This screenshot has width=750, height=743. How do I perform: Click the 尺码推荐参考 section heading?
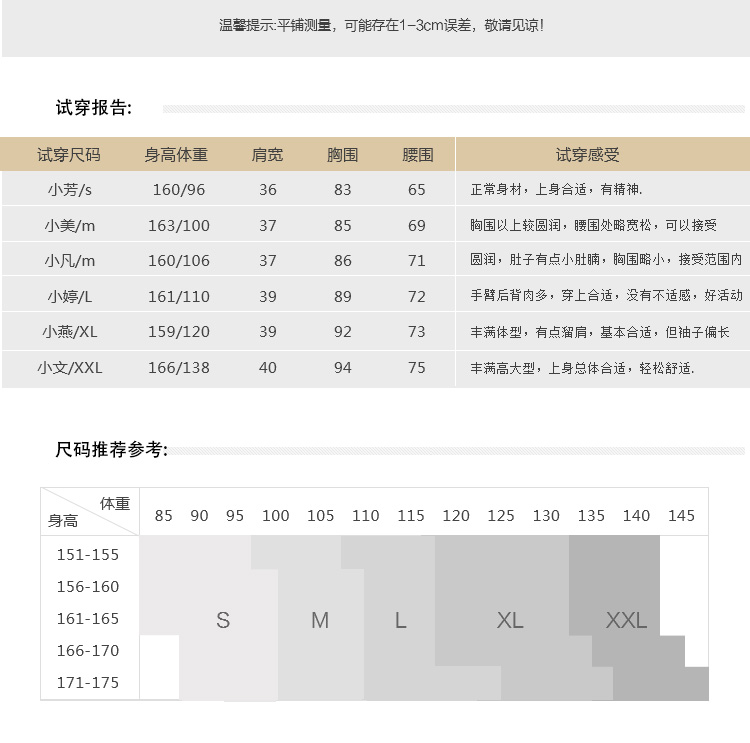pyautogui.click(x=112, y=450)
